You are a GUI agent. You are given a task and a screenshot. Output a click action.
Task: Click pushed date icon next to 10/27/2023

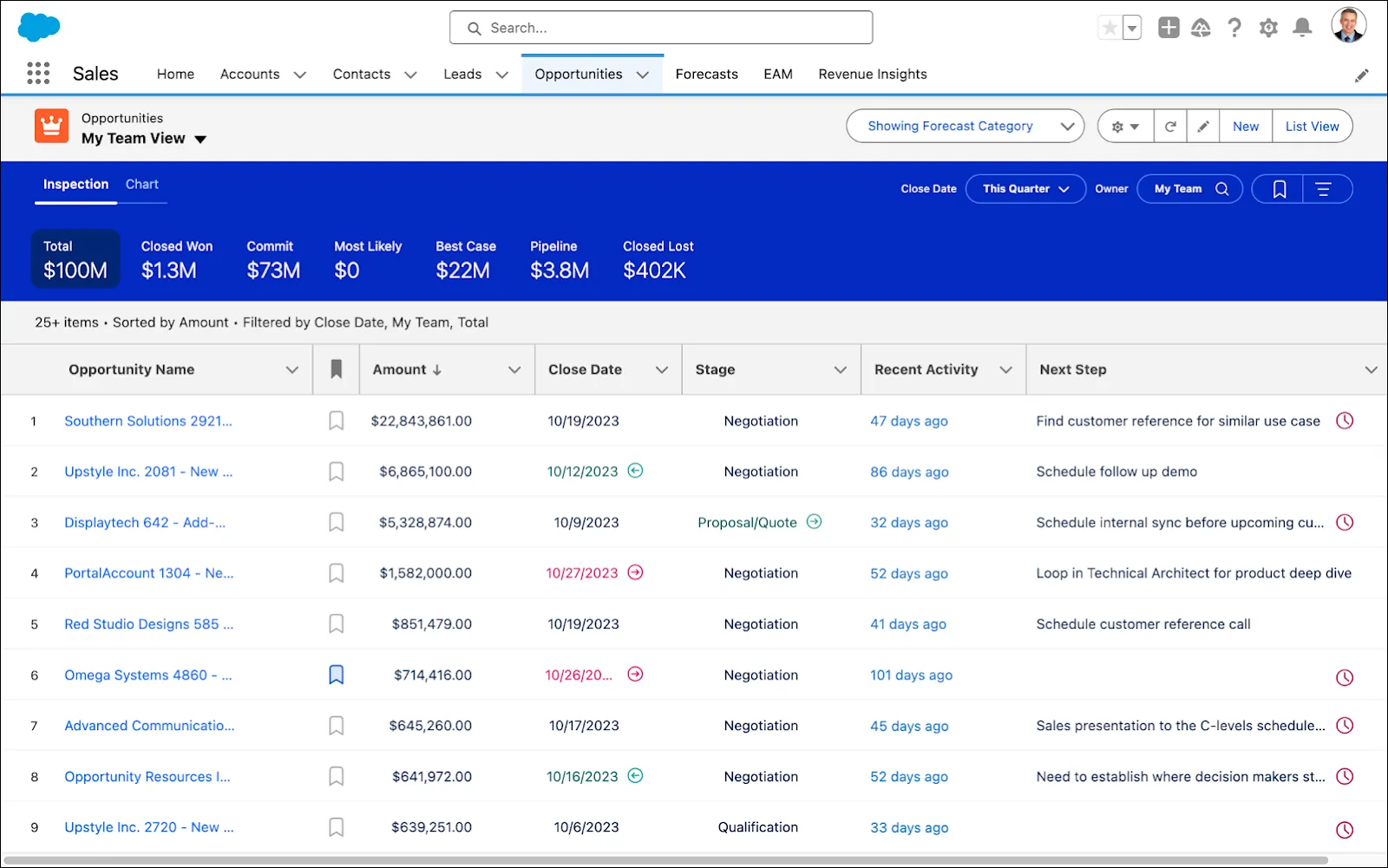click(635, 572)
